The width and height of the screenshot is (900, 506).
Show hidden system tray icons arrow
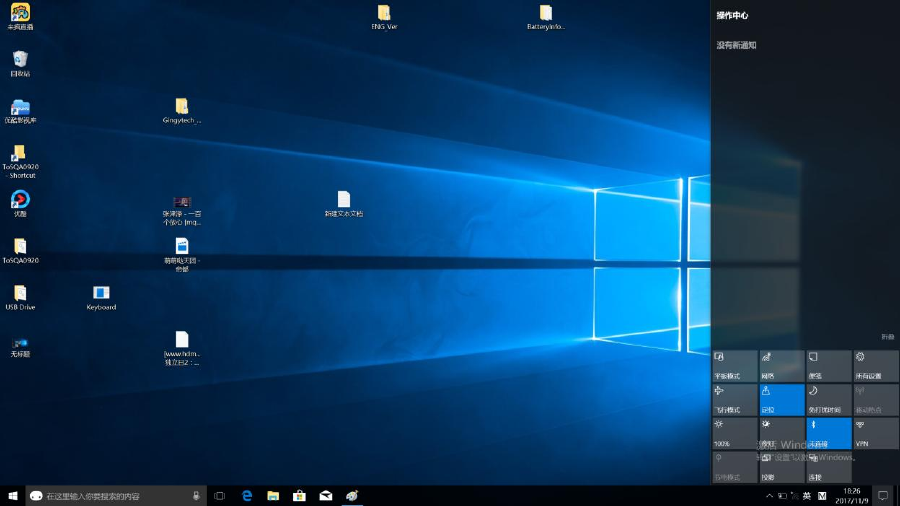point(769,496)
